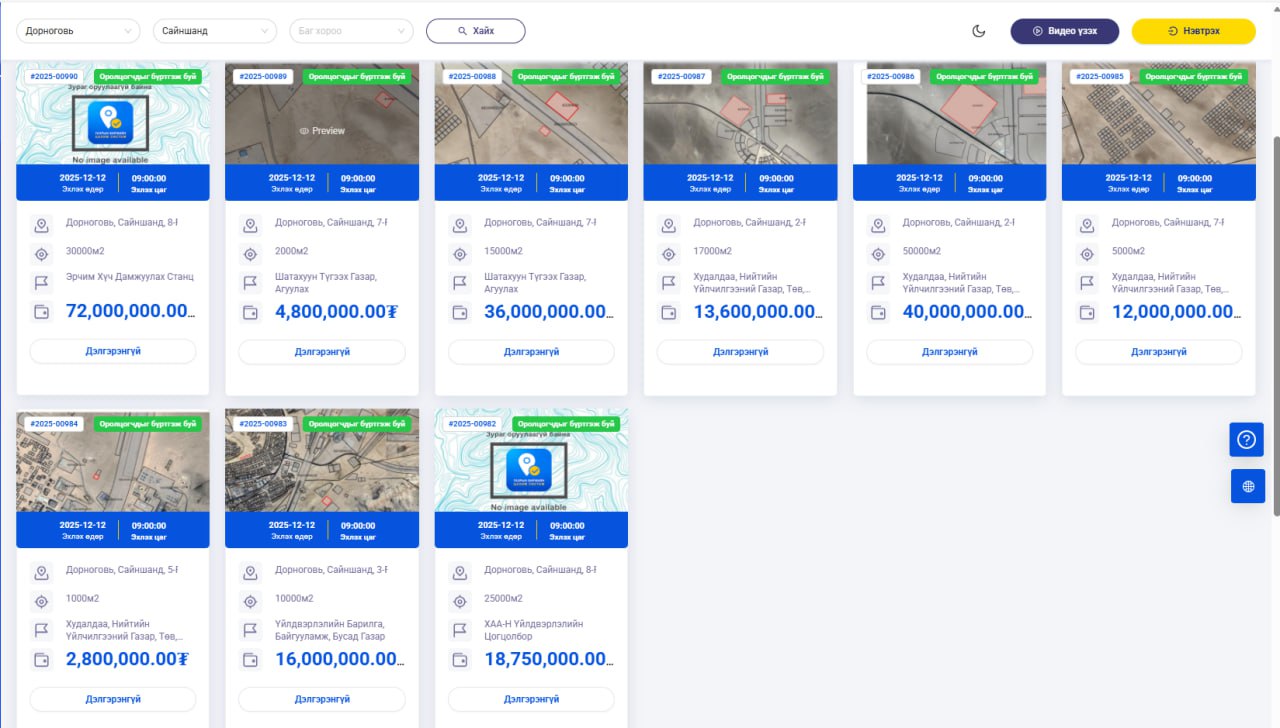The height and width of the screenshot is (728, 1280).
Task: Open the Дорноговь province dropdown
Action: pyautogui.click(x=78, y=31)
